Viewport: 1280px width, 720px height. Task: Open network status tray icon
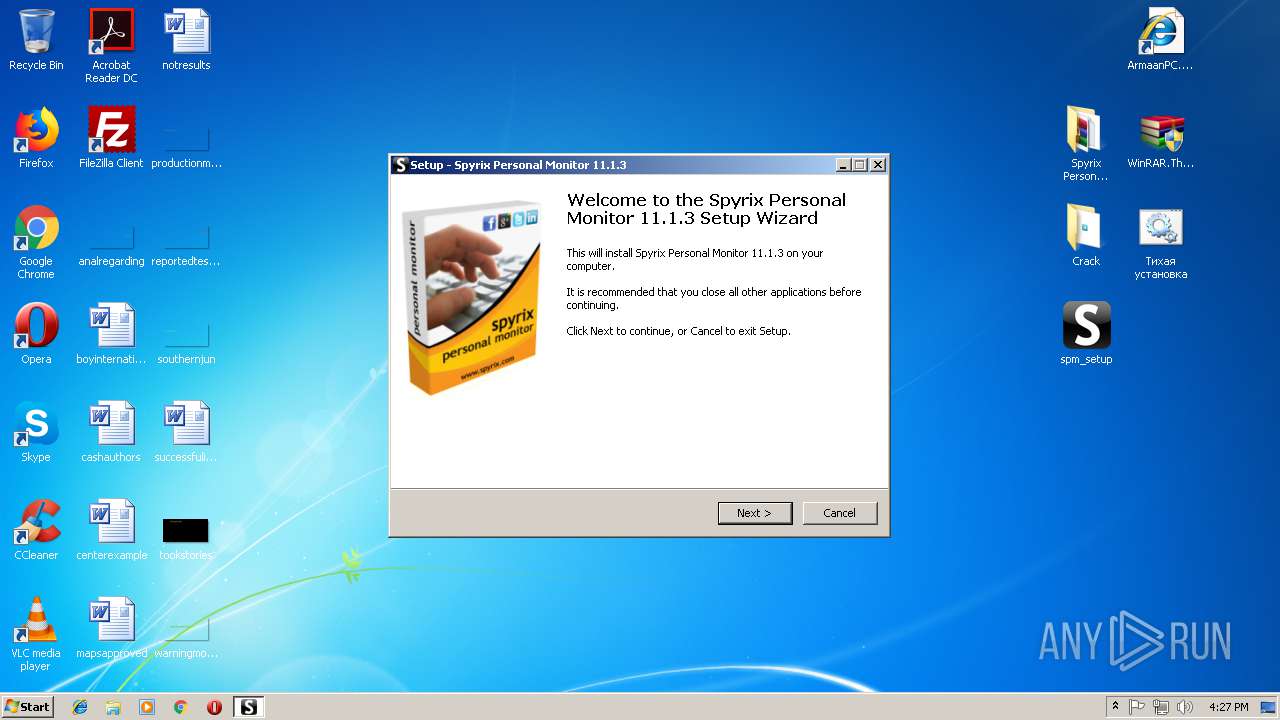(x=1161, y=707)
